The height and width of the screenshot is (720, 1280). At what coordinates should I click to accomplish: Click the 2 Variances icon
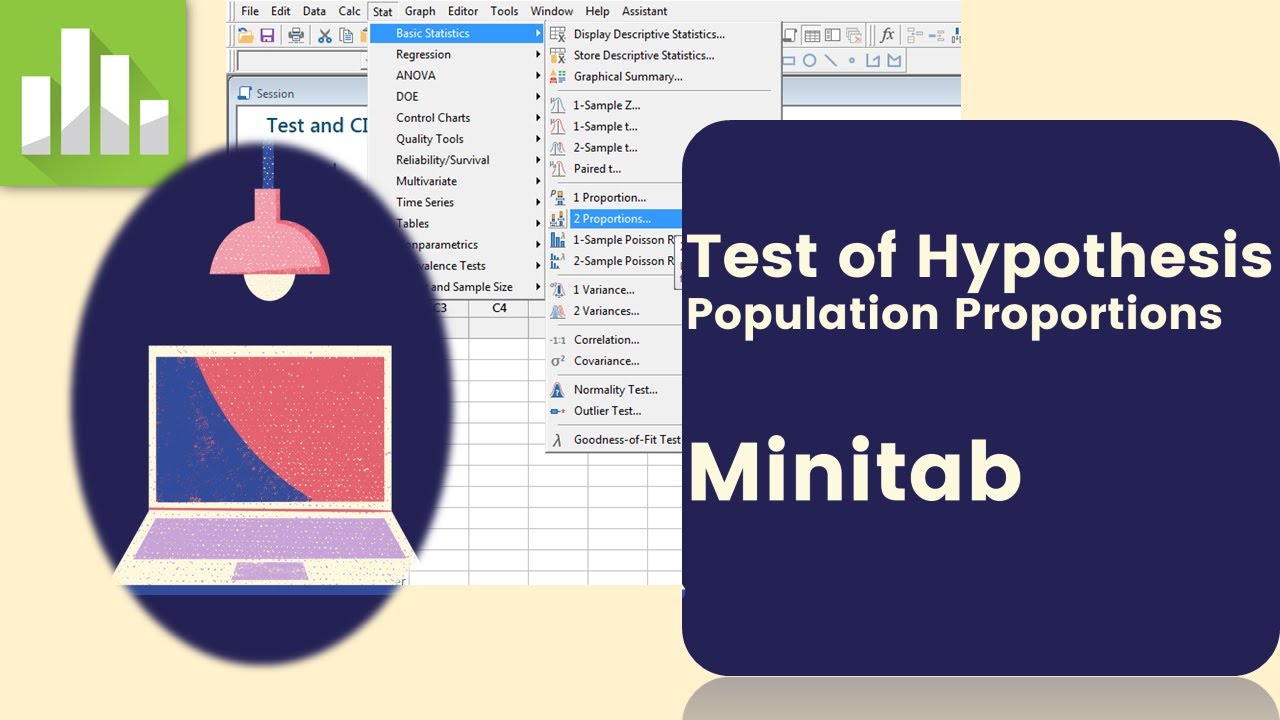click(558, 311)
